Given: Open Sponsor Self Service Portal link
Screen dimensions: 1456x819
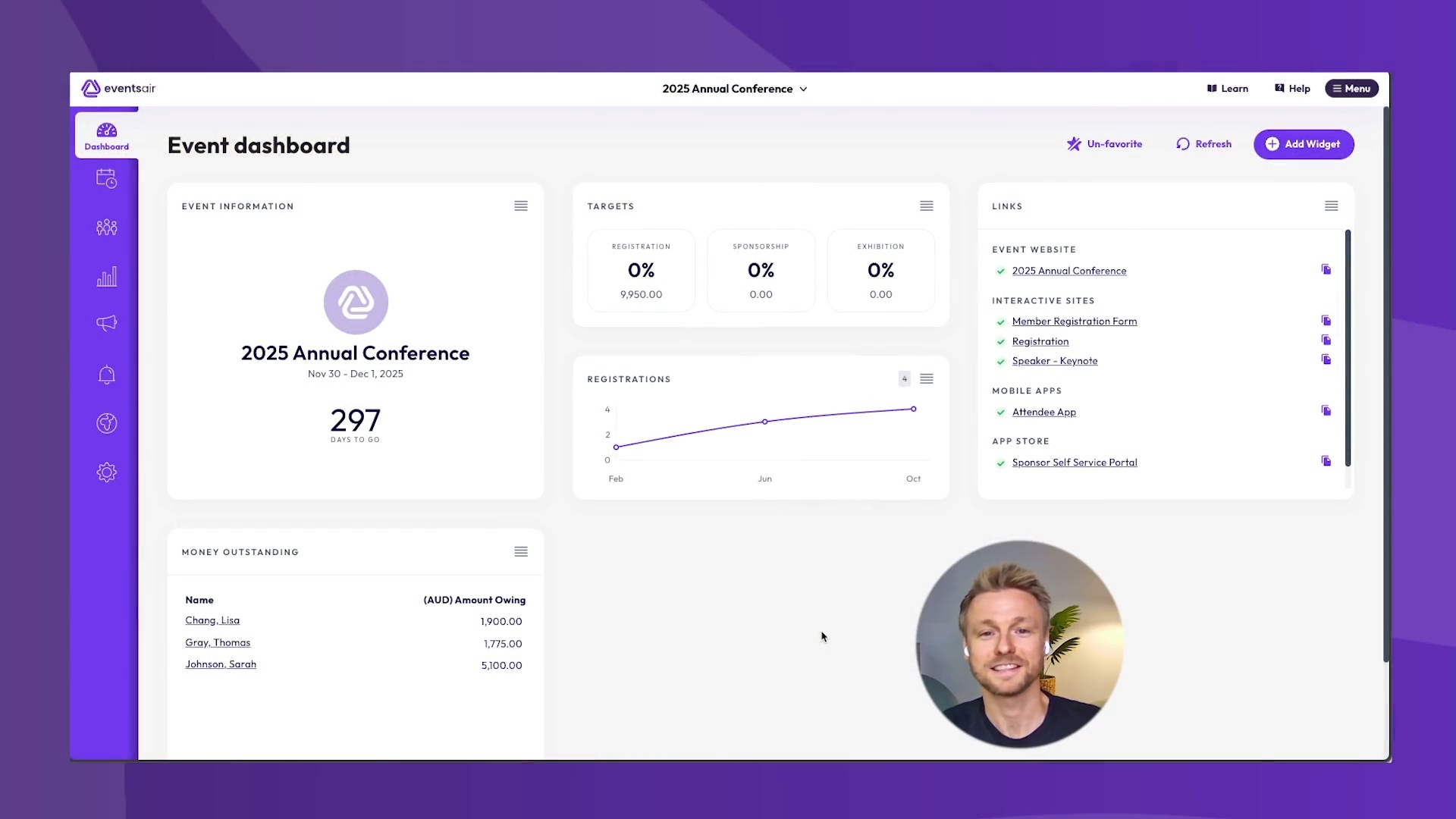Looking at the screenshot, I should [1075, 463].
